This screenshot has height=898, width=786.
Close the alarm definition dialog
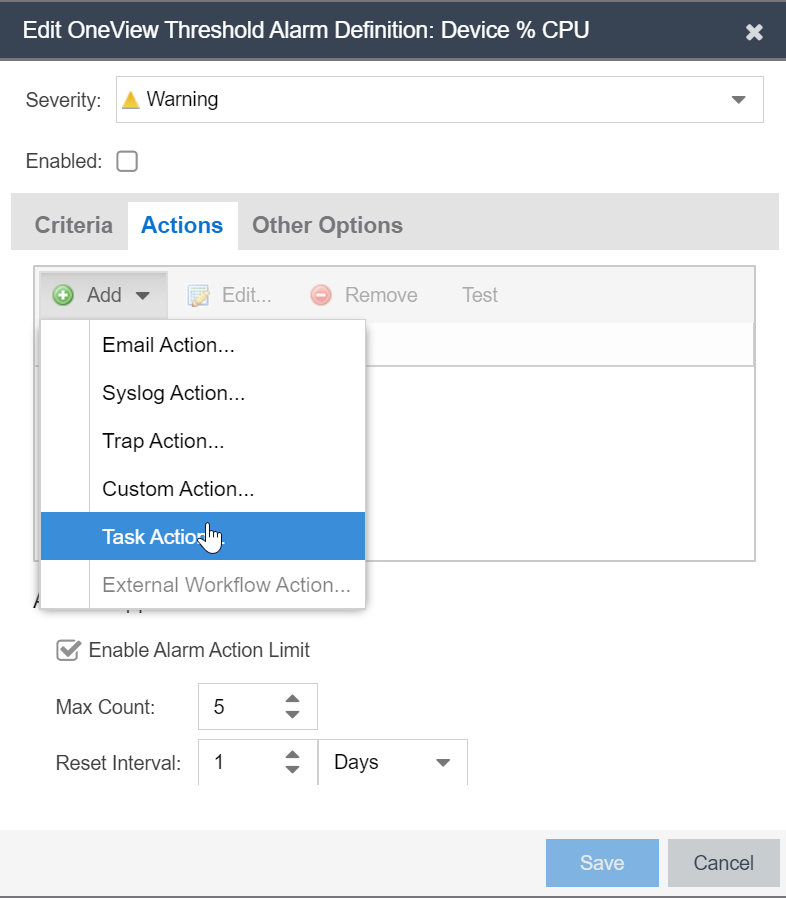tap(754, 32)
